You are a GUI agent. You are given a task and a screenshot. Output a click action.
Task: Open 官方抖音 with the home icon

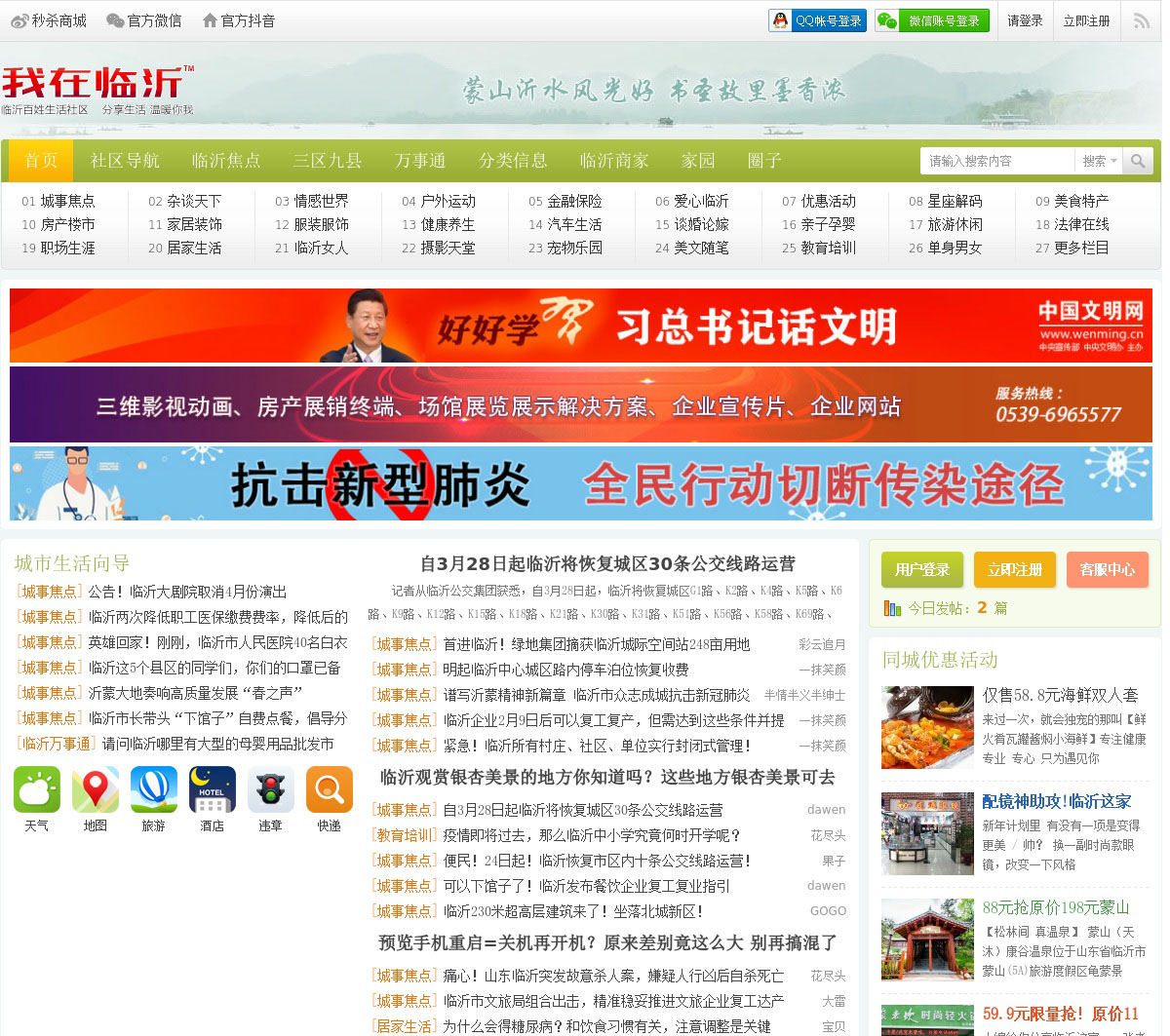pos(239,20)
